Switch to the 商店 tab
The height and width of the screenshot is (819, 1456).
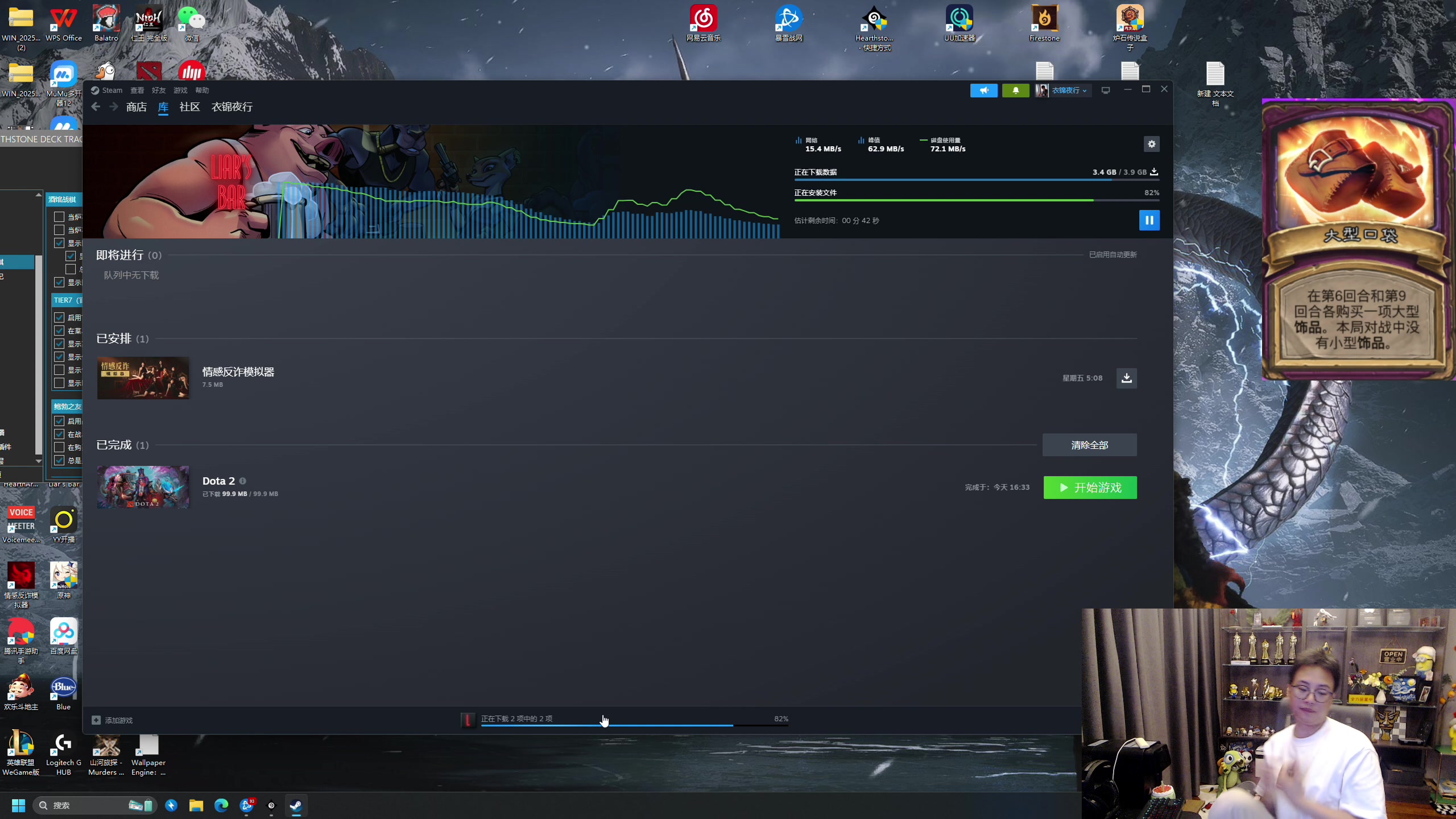click(x=136, y=107)
